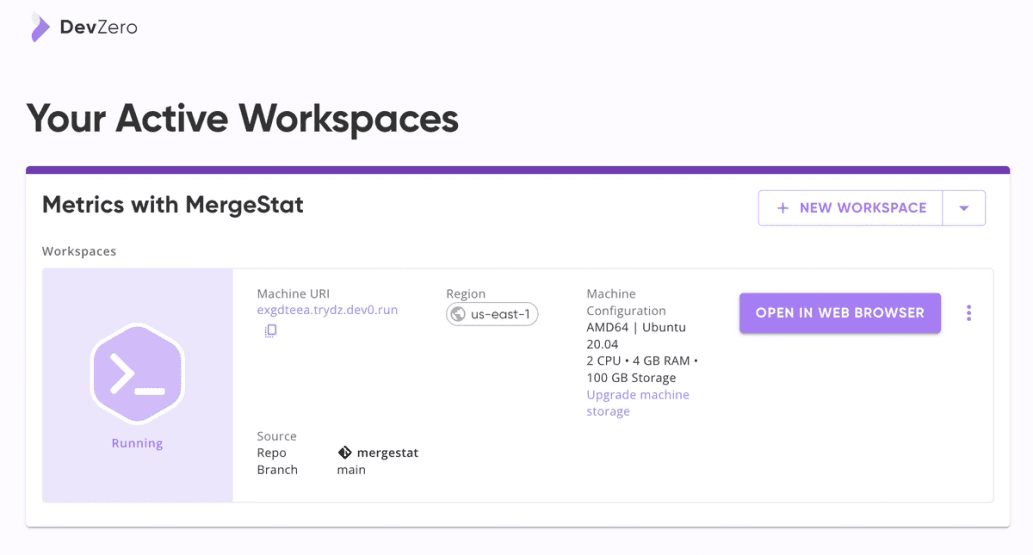
Task: Click the DevZero logo icon
Action: (40, 28)
